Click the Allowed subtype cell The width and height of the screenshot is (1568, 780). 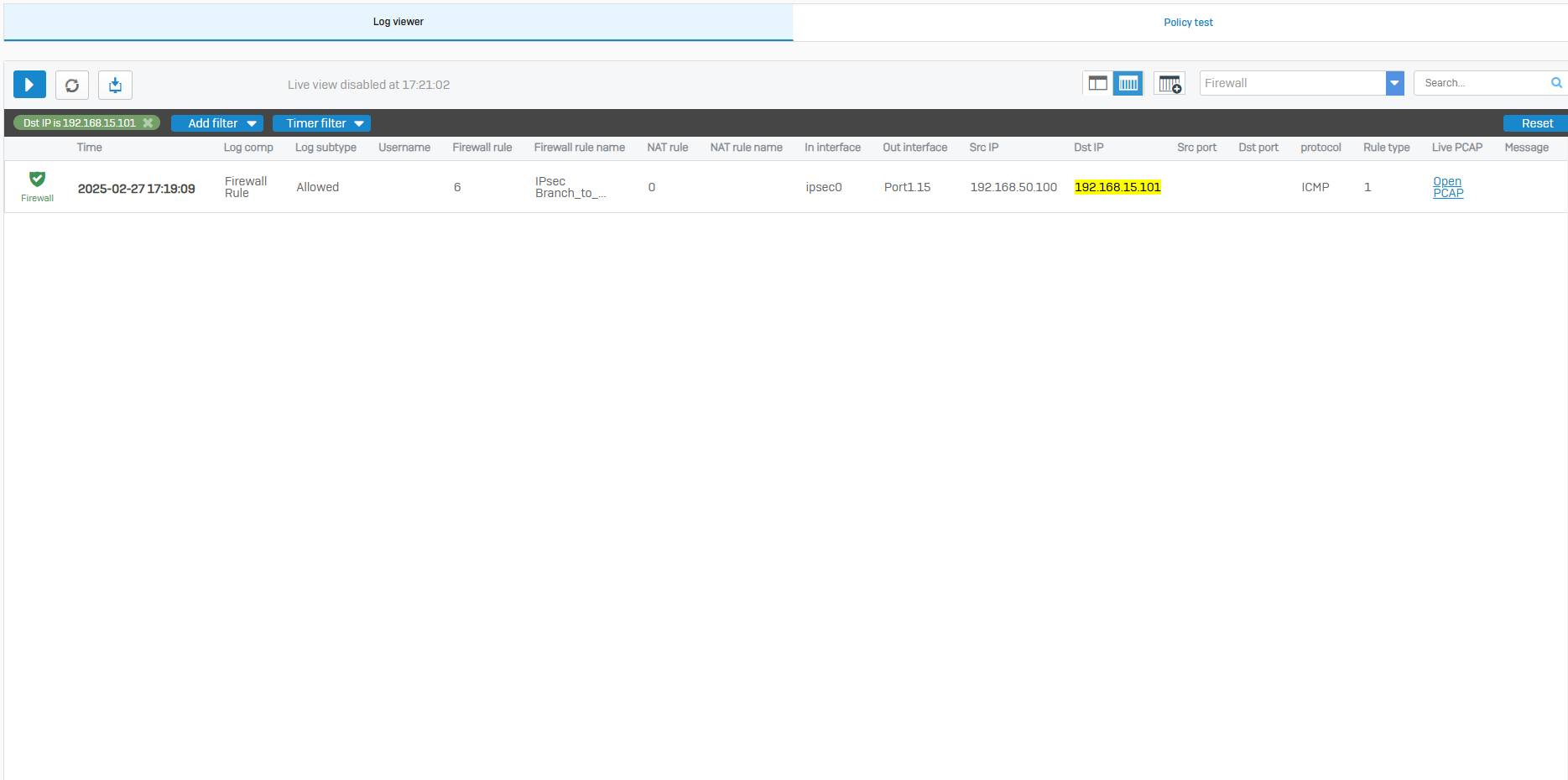318,187
